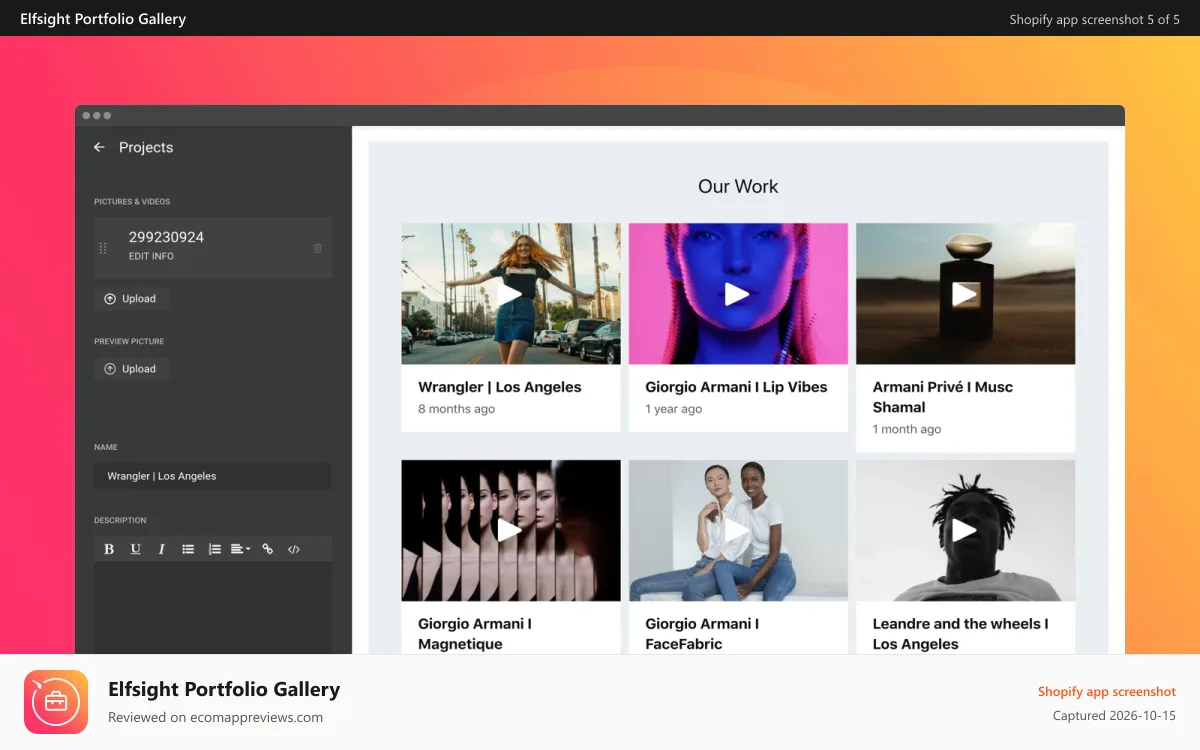Go back using the Projects arrow

pos(99,147)
